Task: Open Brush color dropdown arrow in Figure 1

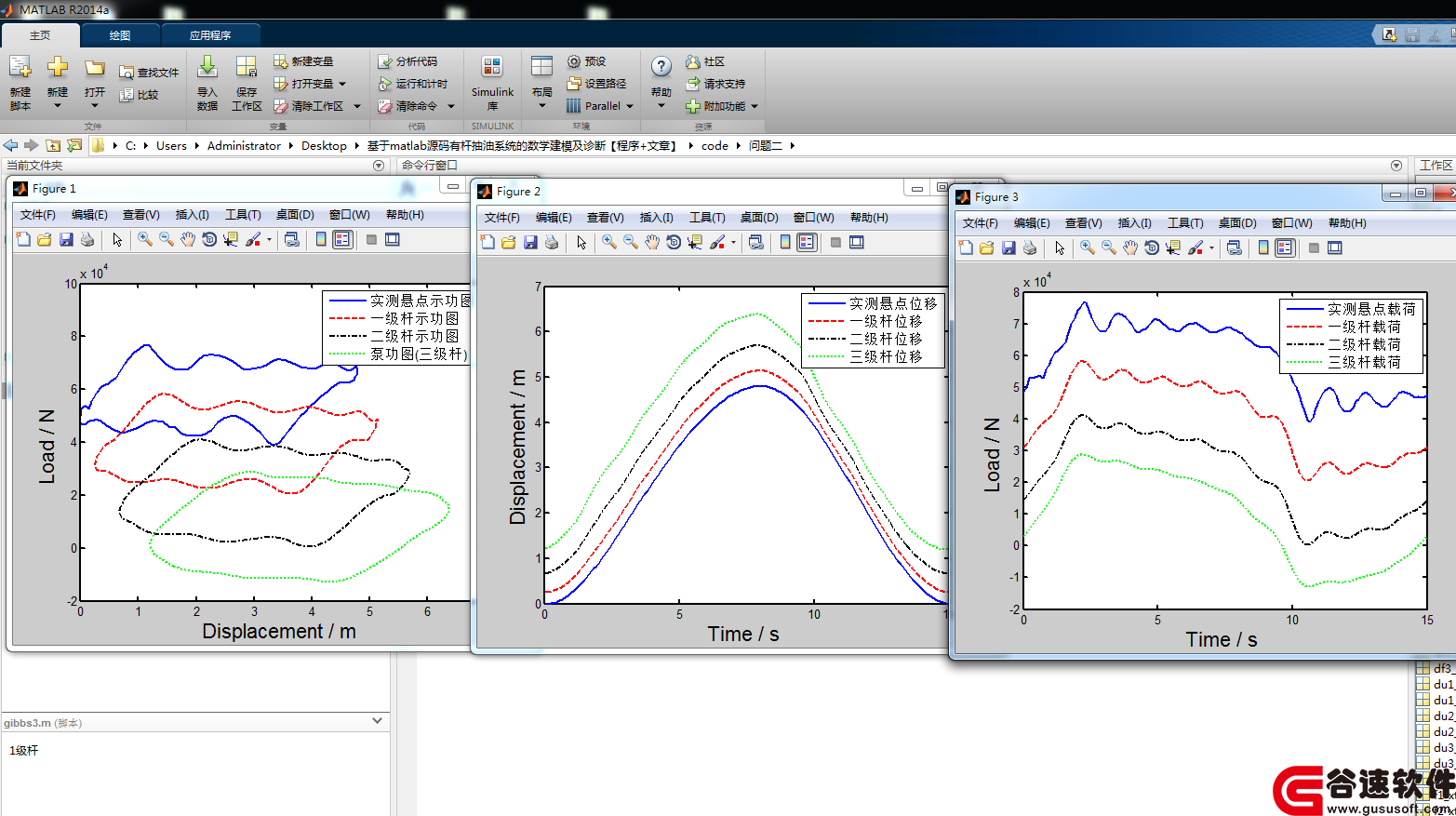Action: click(x=269, y=239)
